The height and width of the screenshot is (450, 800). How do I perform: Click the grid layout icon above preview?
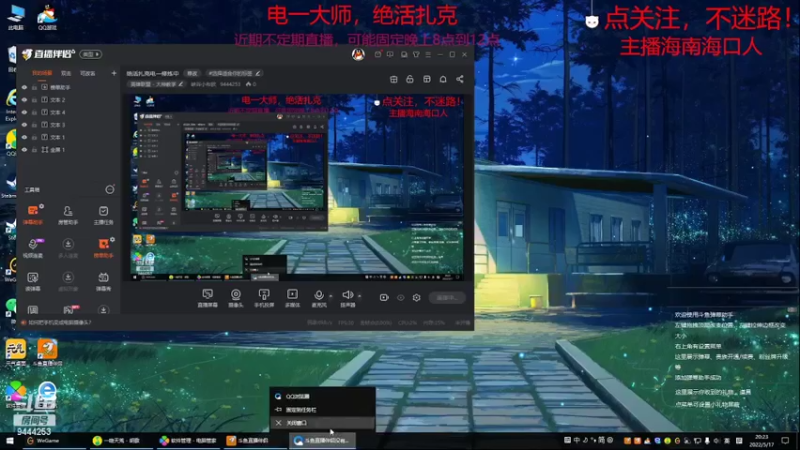click(393, 79)
